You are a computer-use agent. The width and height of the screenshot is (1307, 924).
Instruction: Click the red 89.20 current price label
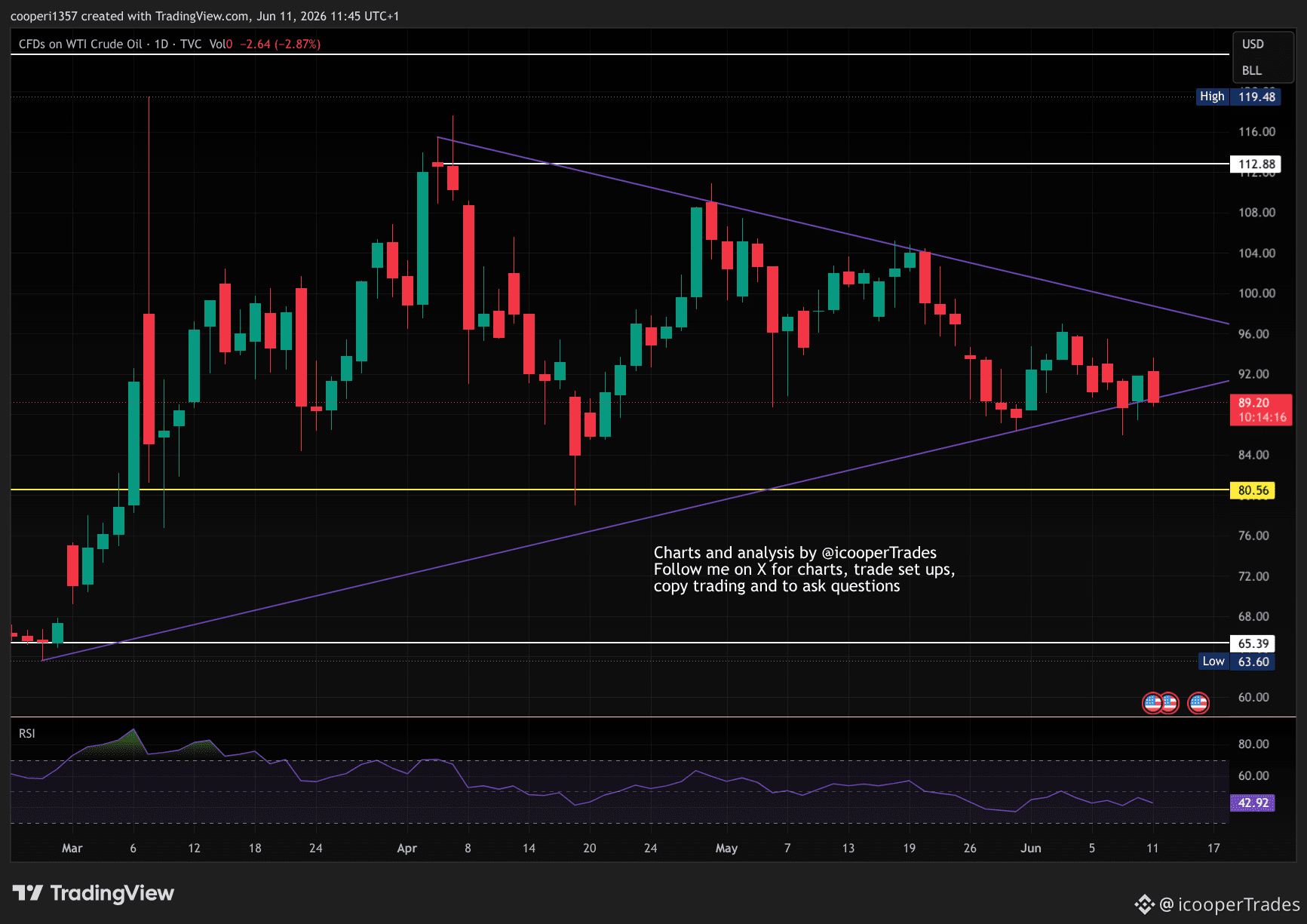(x=1253, y=403)
